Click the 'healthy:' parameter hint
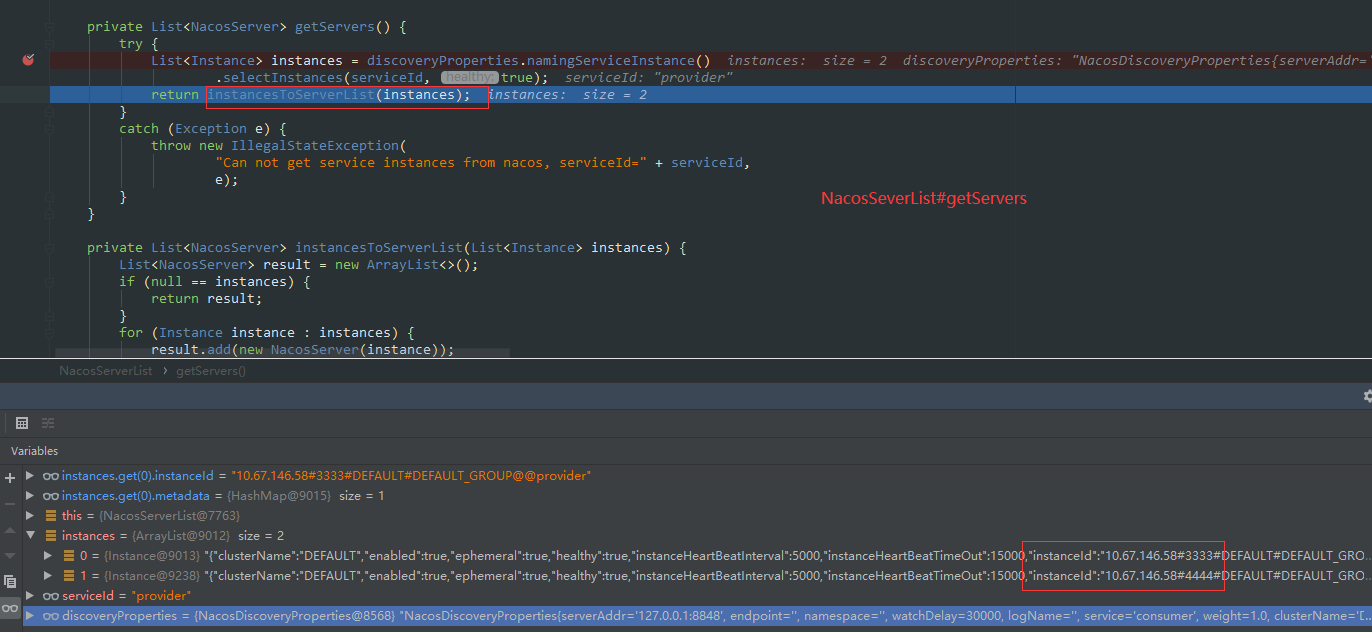The height and width of the screenshot is (632, 1372). pos(469,78)
